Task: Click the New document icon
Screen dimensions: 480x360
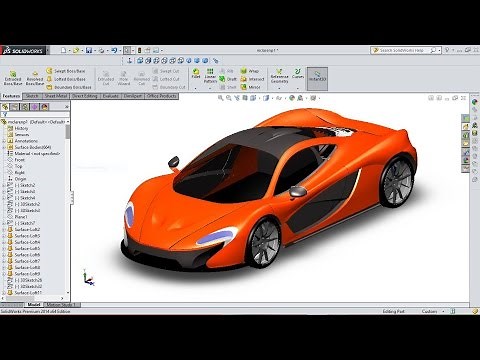Action: tap(63, 50)
